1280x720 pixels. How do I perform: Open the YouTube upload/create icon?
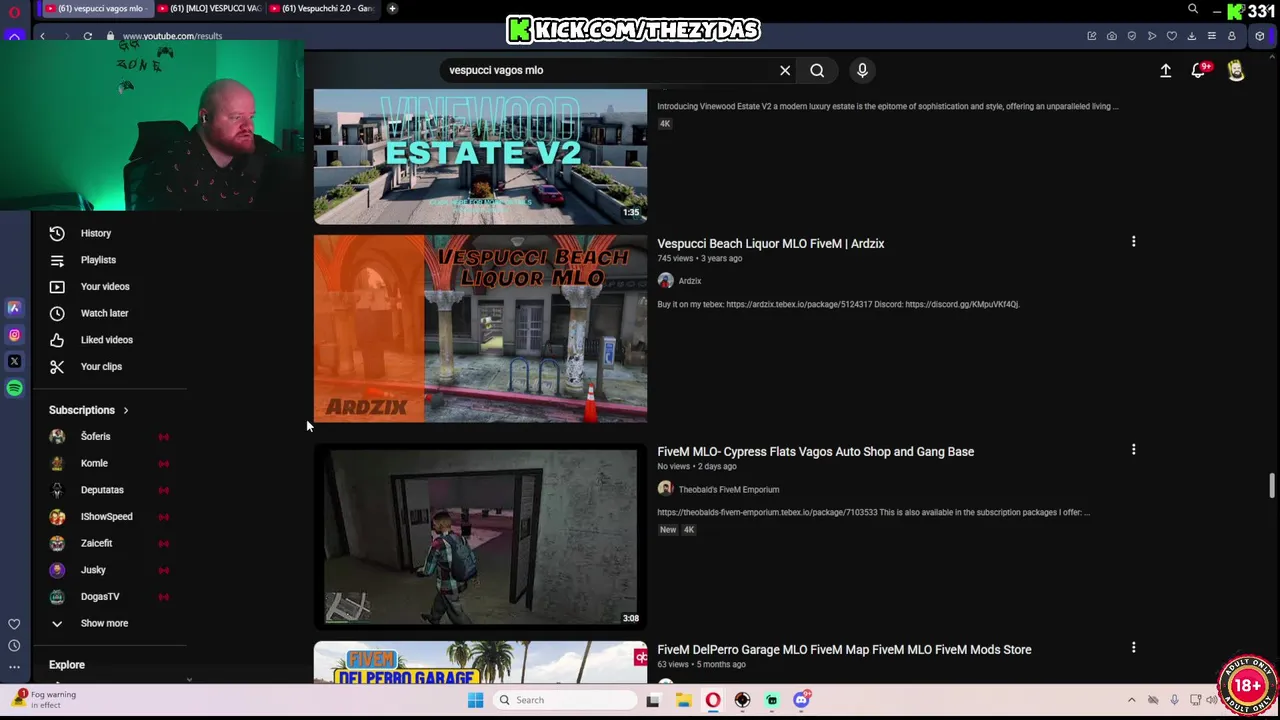(x=1165, y=70)
